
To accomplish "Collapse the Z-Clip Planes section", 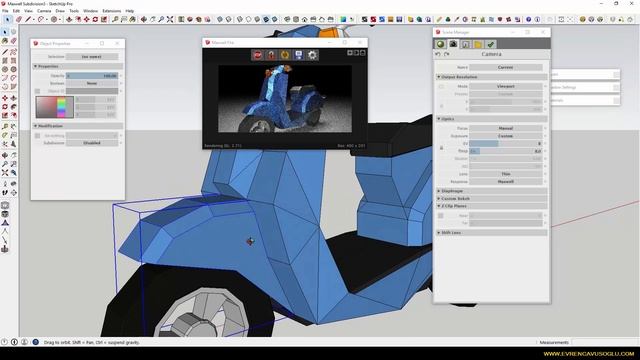I will coord(491,206).
